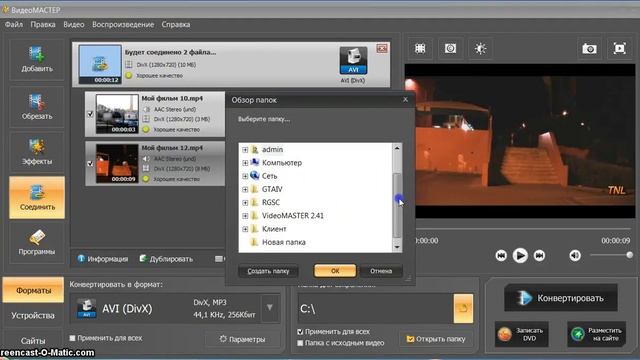Image resolution: width=640 pixels, height=360 pixels.
Task: Expand the GTAIV folder node
Action: 245,189
